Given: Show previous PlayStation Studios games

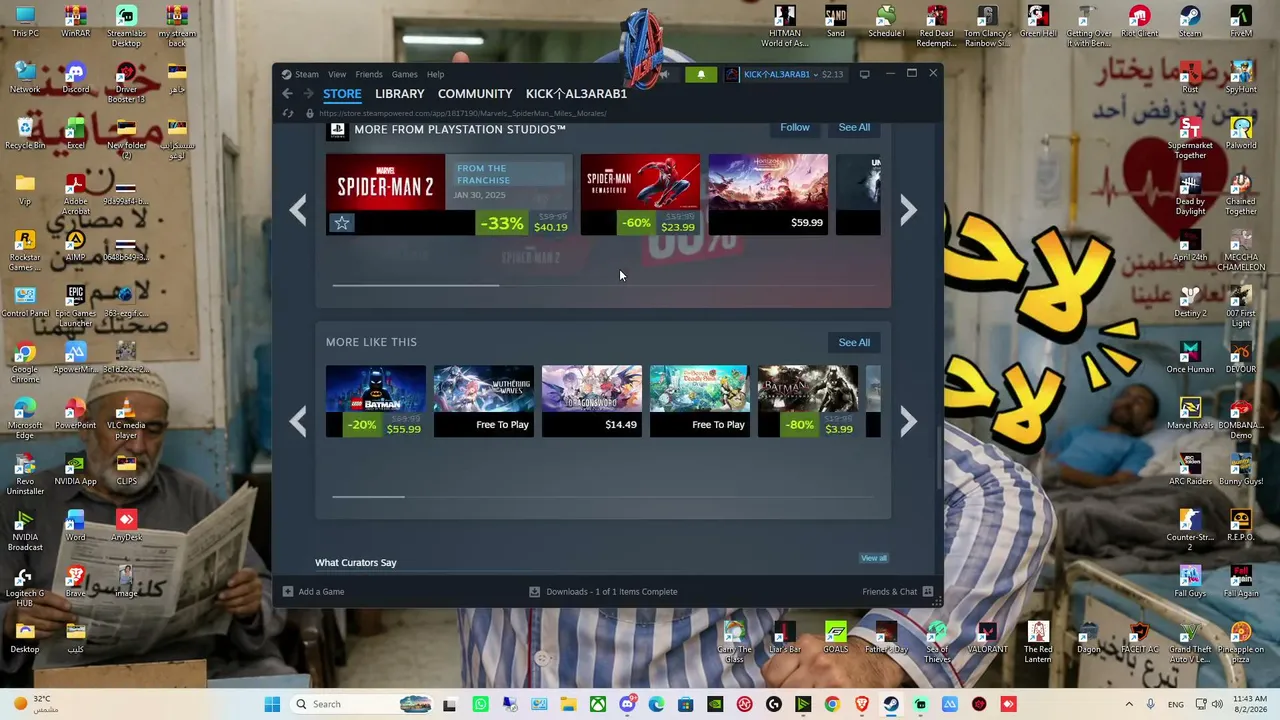Looking at the screenshot, I should click(298, 210).
